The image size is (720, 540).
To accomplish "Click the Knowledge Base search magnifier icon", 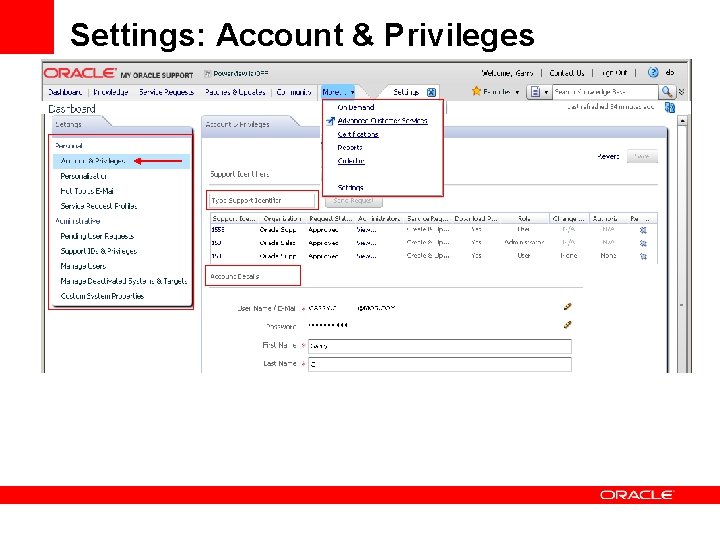I will coord(667,92).
